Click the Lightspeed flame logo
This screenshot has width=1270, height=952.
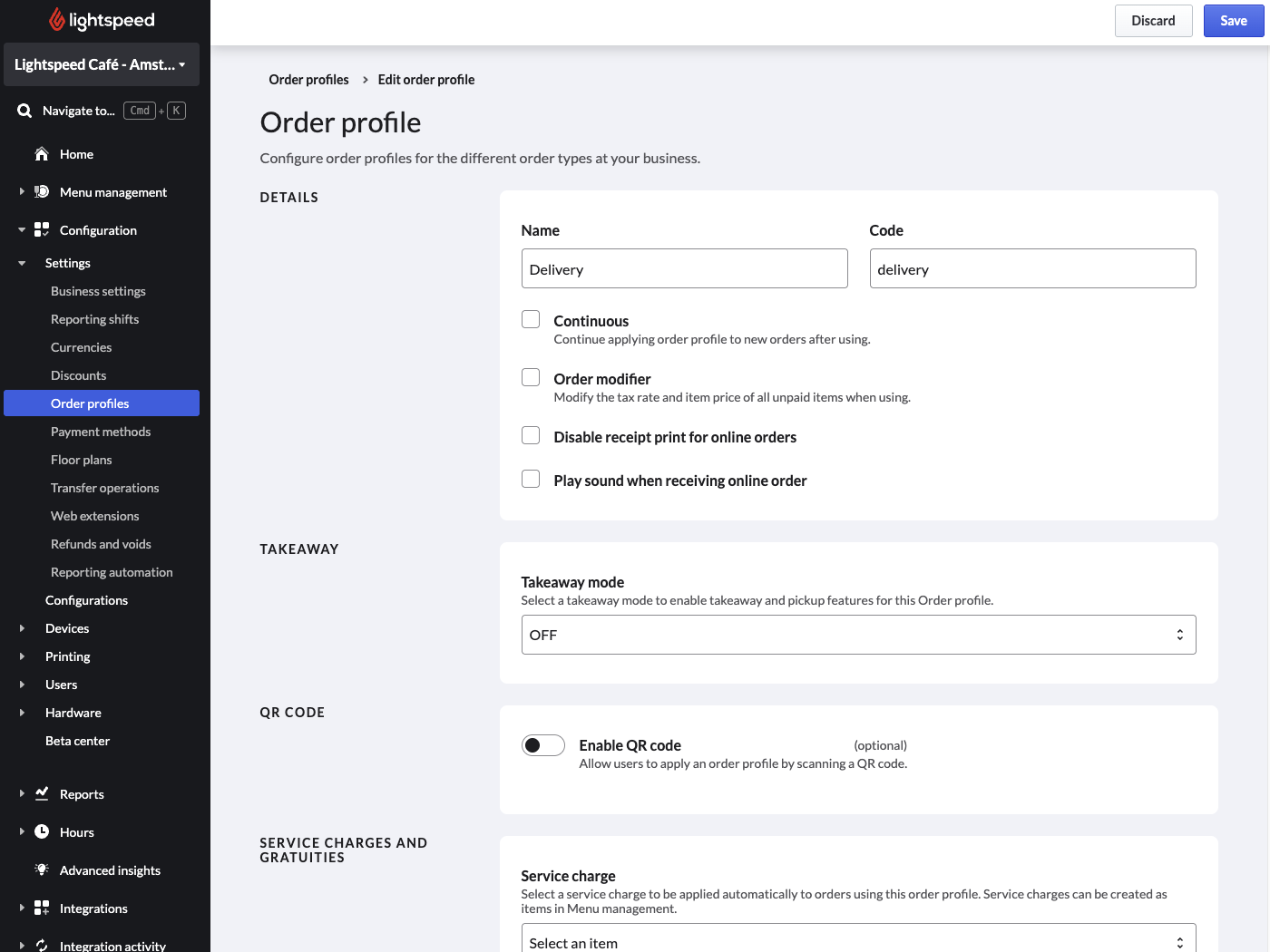(57, 20)
